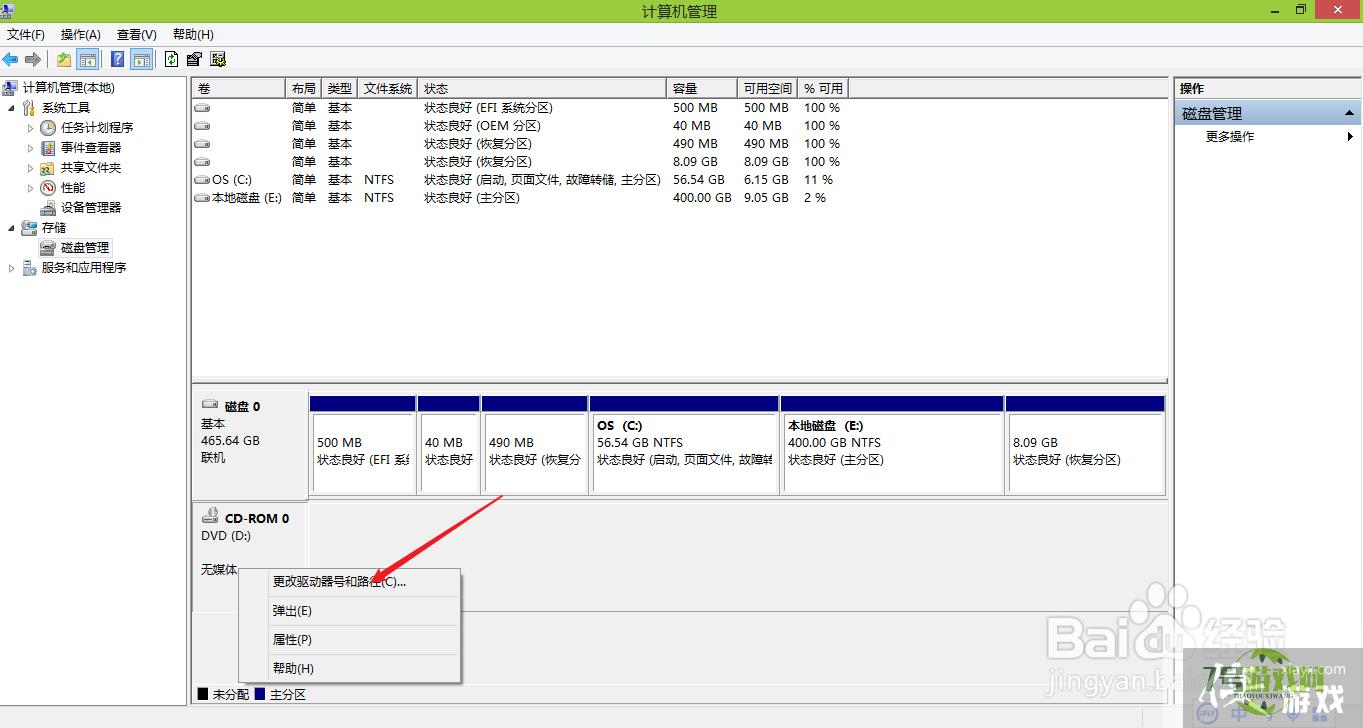Choose 弹出(E) from context menu

350,611
